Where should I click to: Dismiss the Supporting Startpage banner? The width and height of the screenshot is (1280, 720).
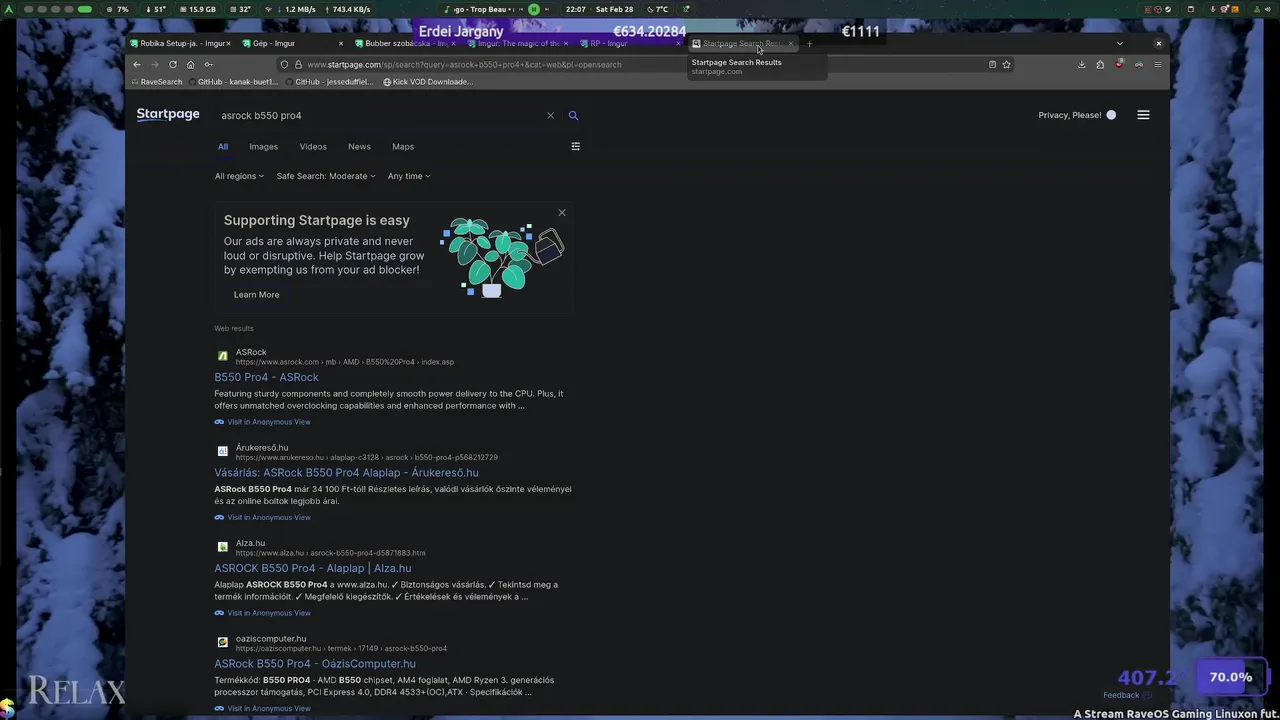[562, 212]
